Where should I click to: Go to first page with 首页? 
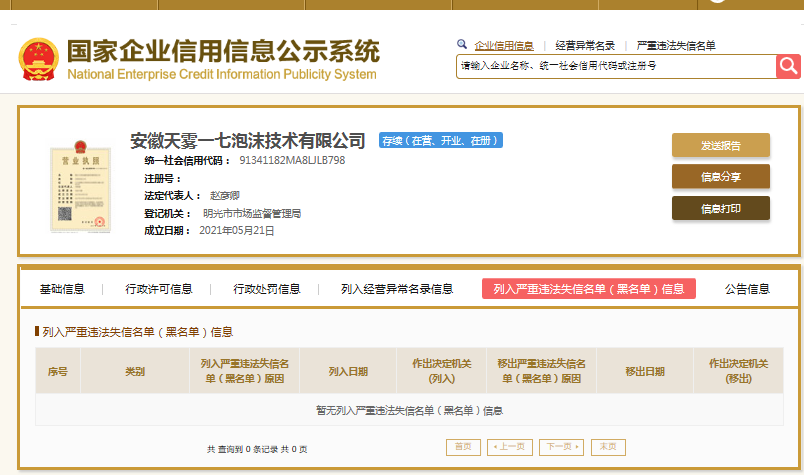463,447
